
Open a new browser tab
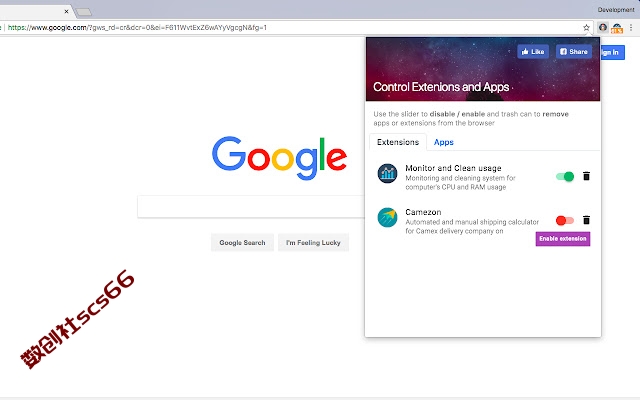tap(84, 12)
